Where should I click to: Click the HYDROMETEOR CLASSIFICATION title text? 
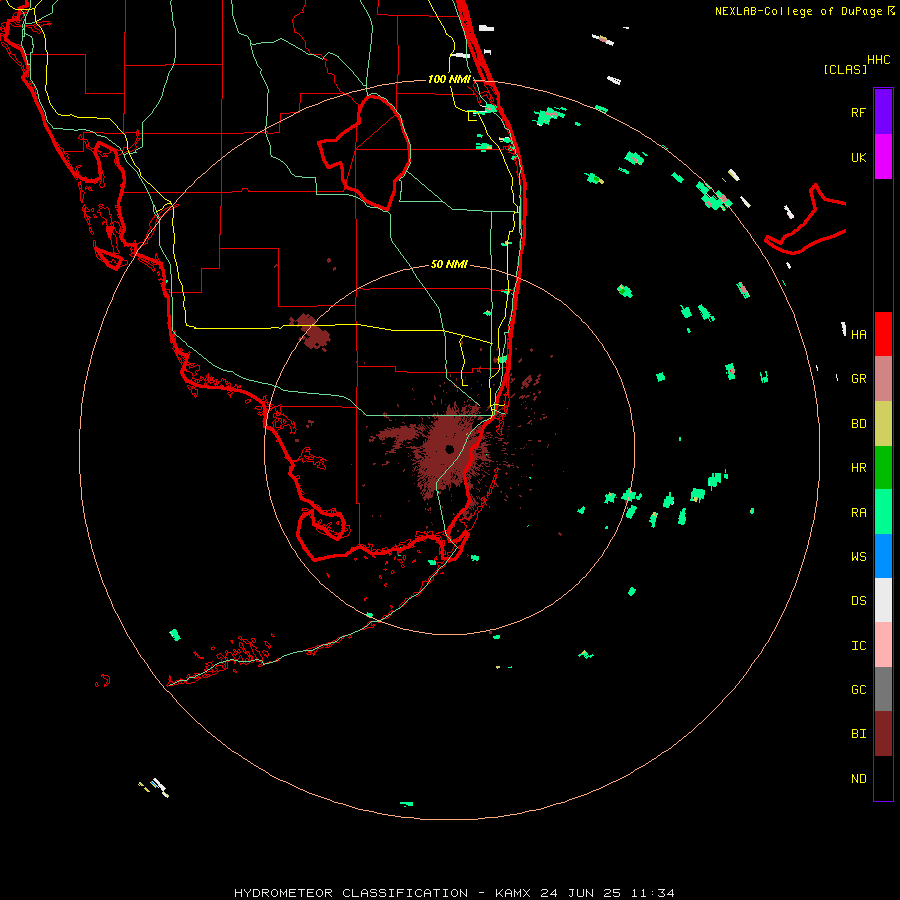351,893
